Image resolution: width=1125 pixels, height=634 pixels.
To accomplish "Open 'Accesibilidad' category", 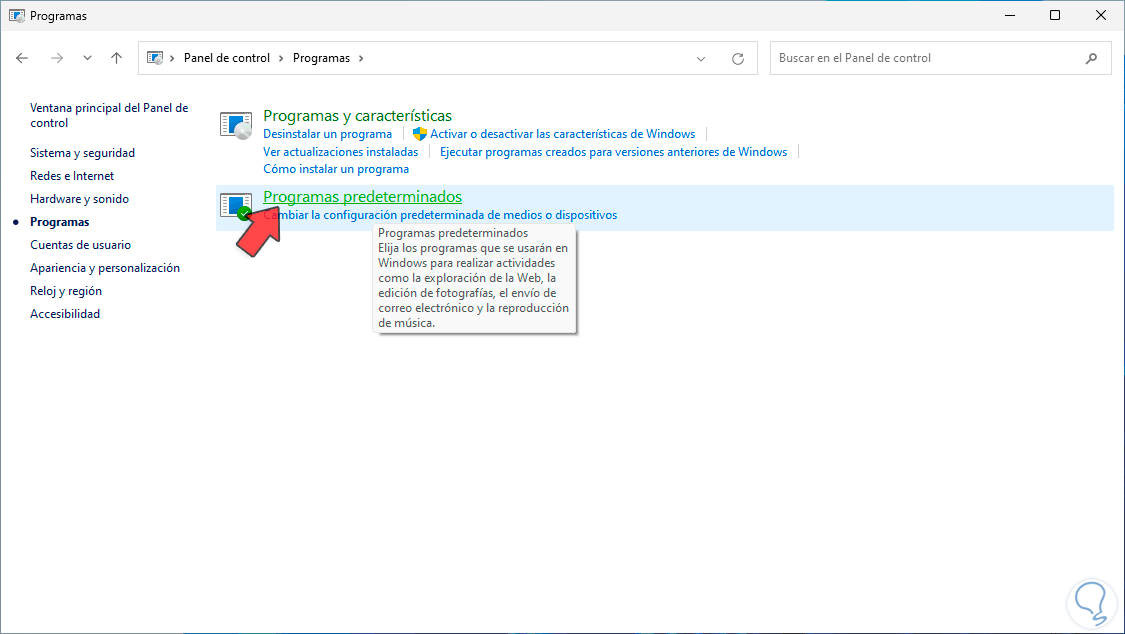I will point(65,313).
